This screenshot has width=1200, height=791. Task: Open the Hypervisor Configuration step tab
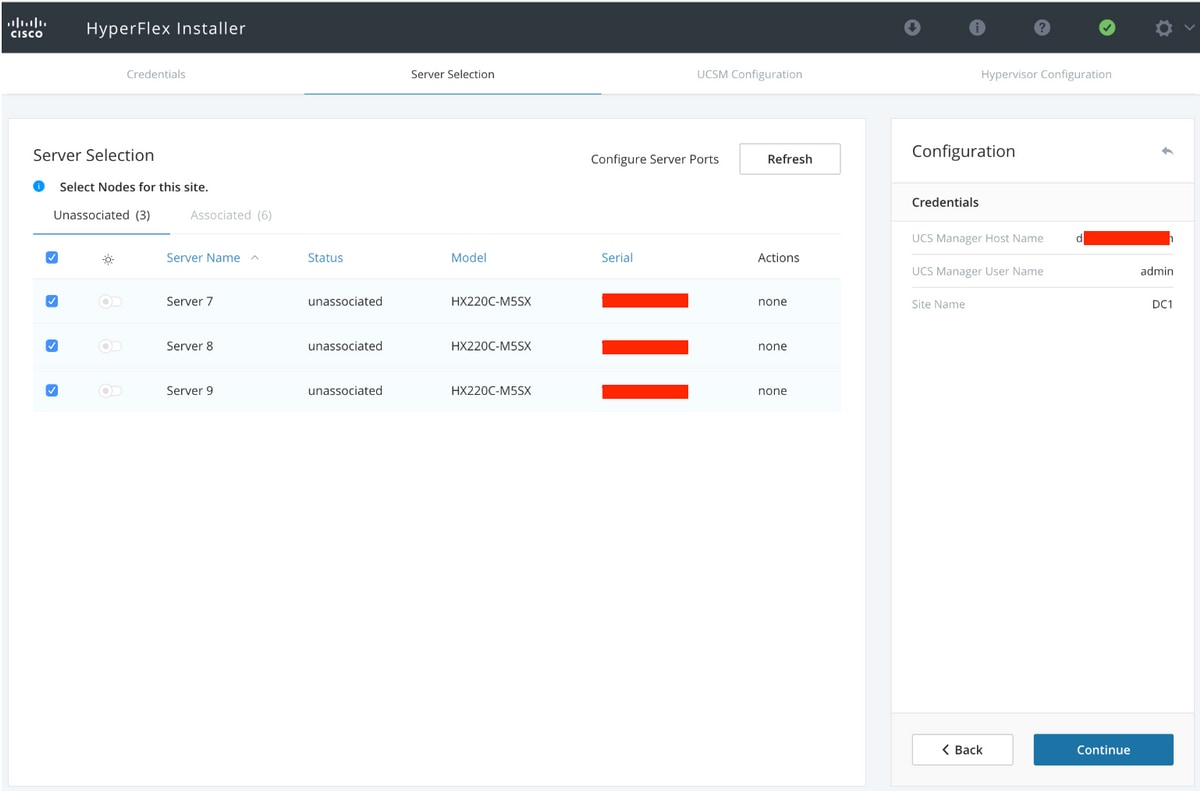[x=1046, y=74]
